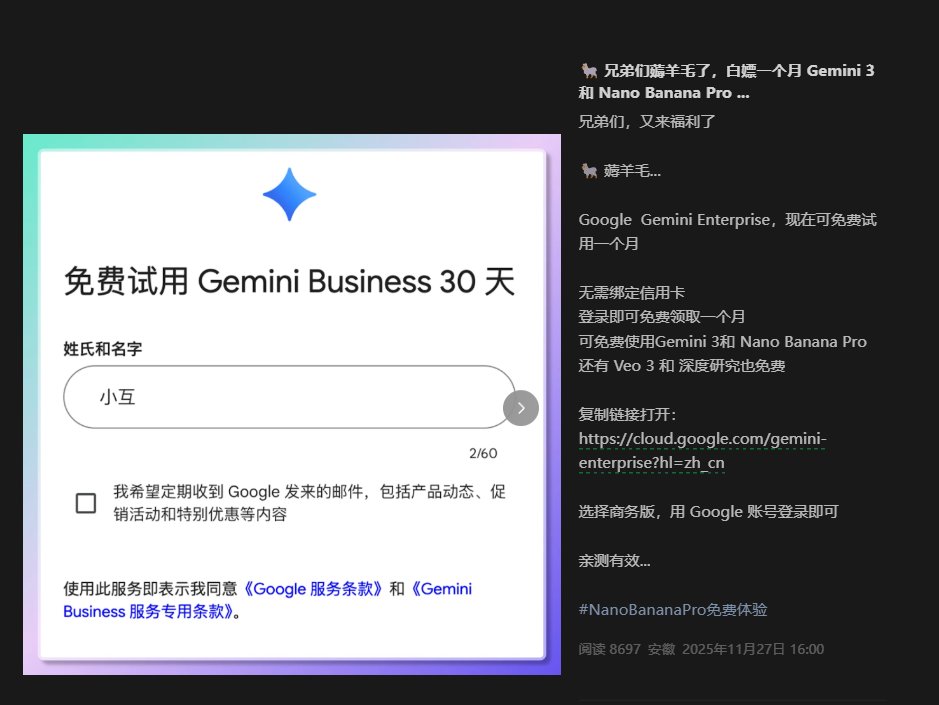Screen dimensions: 939x705
Task: Click the blue Gemini sparkle logo
Action: (x=289, y=195)
